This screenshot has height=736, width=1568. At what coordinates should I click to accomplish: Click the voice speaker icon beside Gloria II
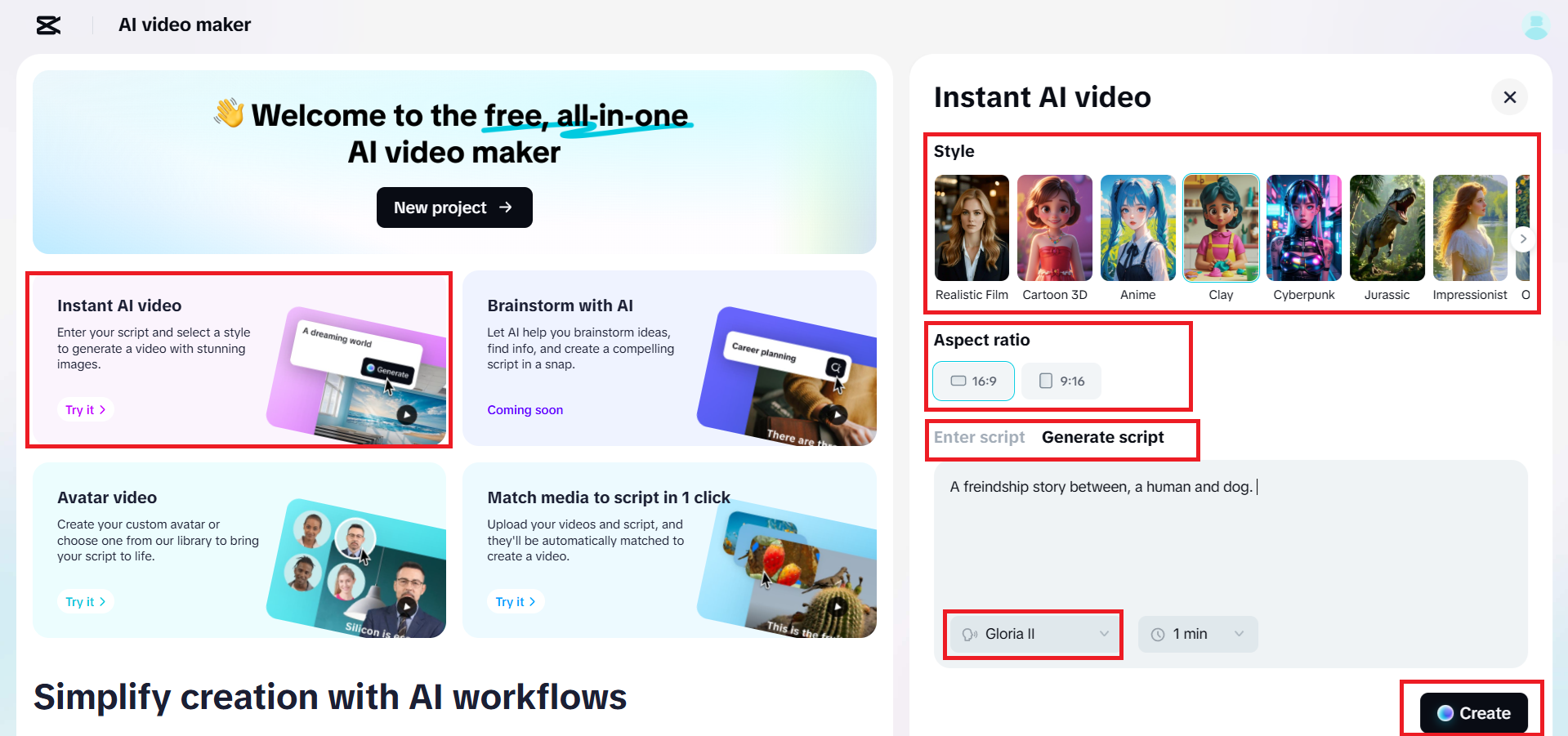coord(971,634)
